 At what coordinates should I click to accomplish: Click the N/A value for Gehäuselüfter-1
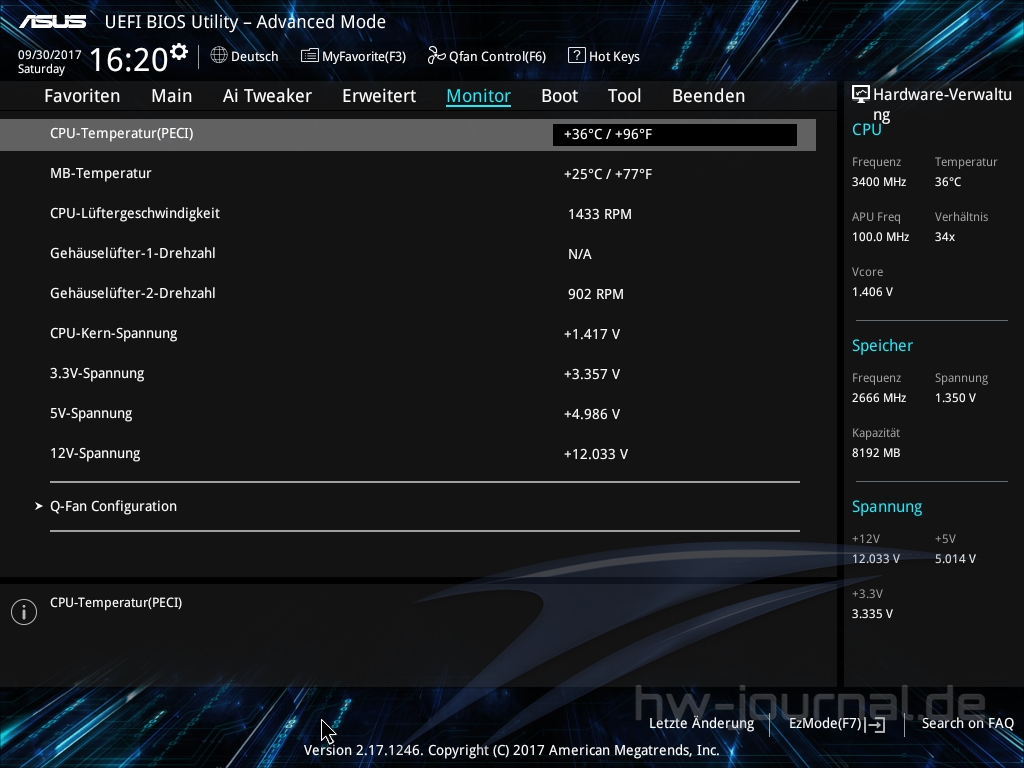pyautogui.click(x=580, y=254)
